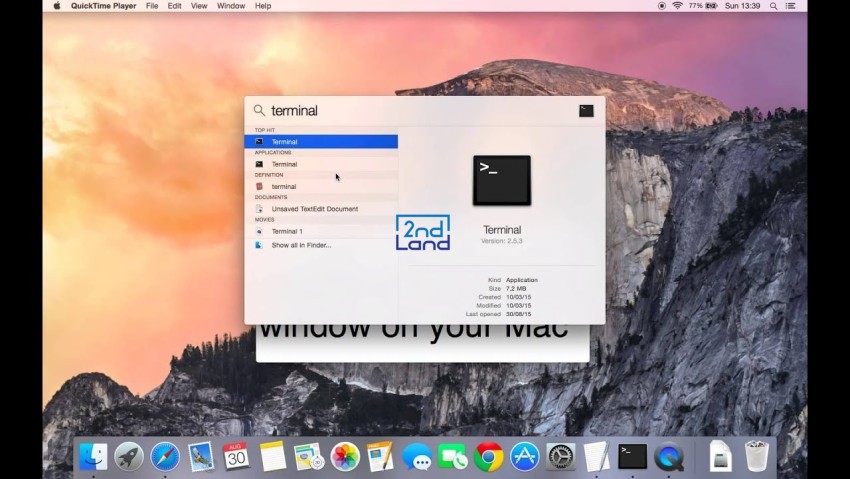The height and width of the screenshot is (479, 850).
Task: Click "Show all in Finder..."
Action: tap(321, 245)
